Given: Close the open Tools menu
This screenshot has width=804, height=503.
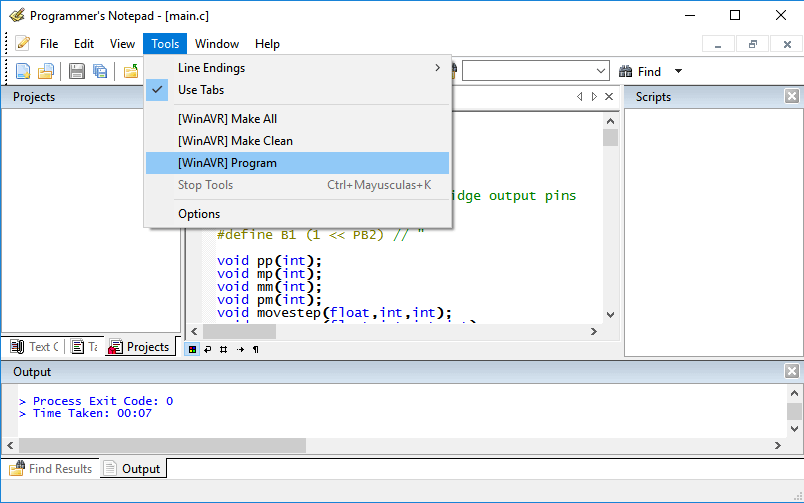Looking at the screenshot, I should pos(165,44).
